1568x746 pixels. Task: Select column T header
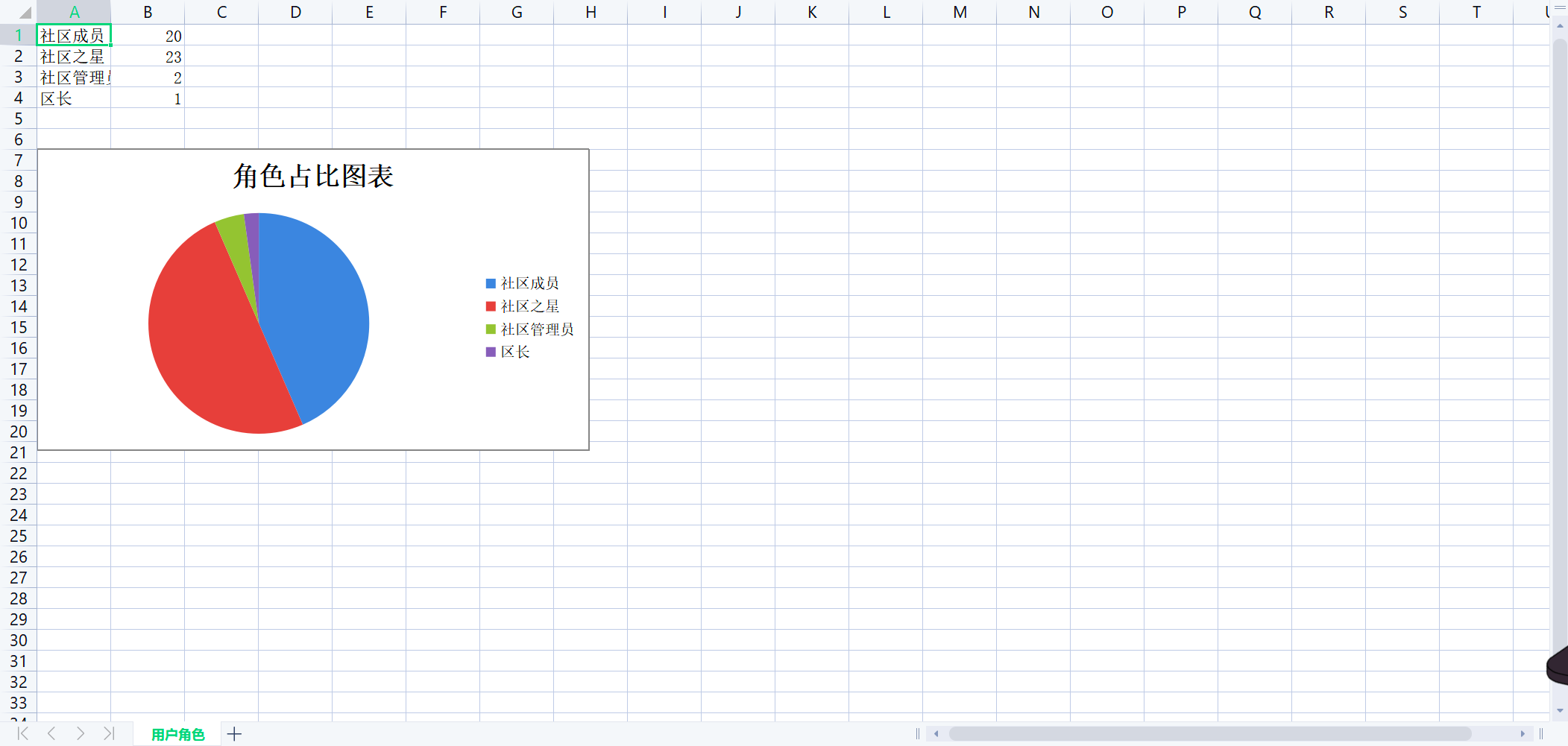coord(1476,12)
